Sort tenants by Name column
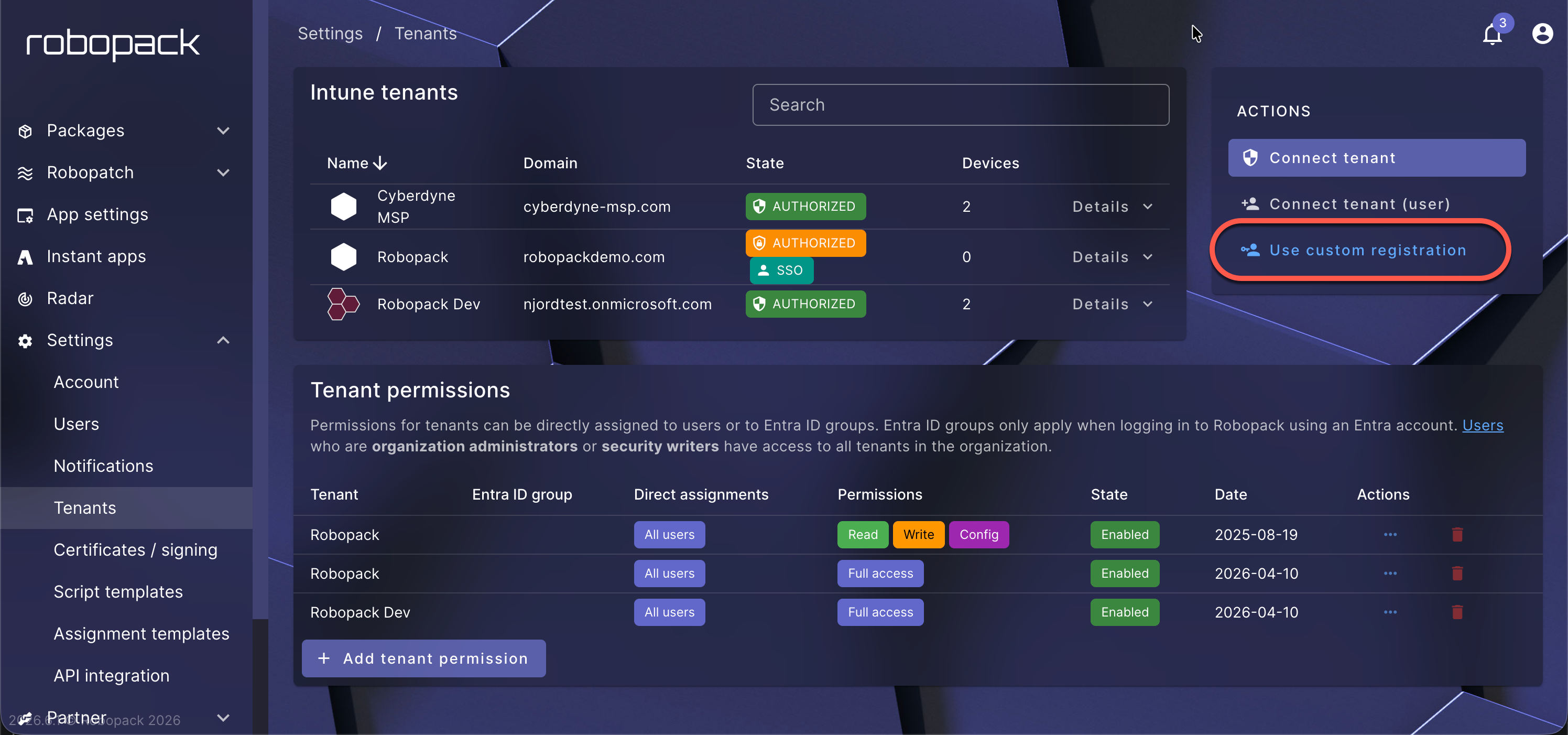Screen dimensions: 1568x735 coord(357,163)
